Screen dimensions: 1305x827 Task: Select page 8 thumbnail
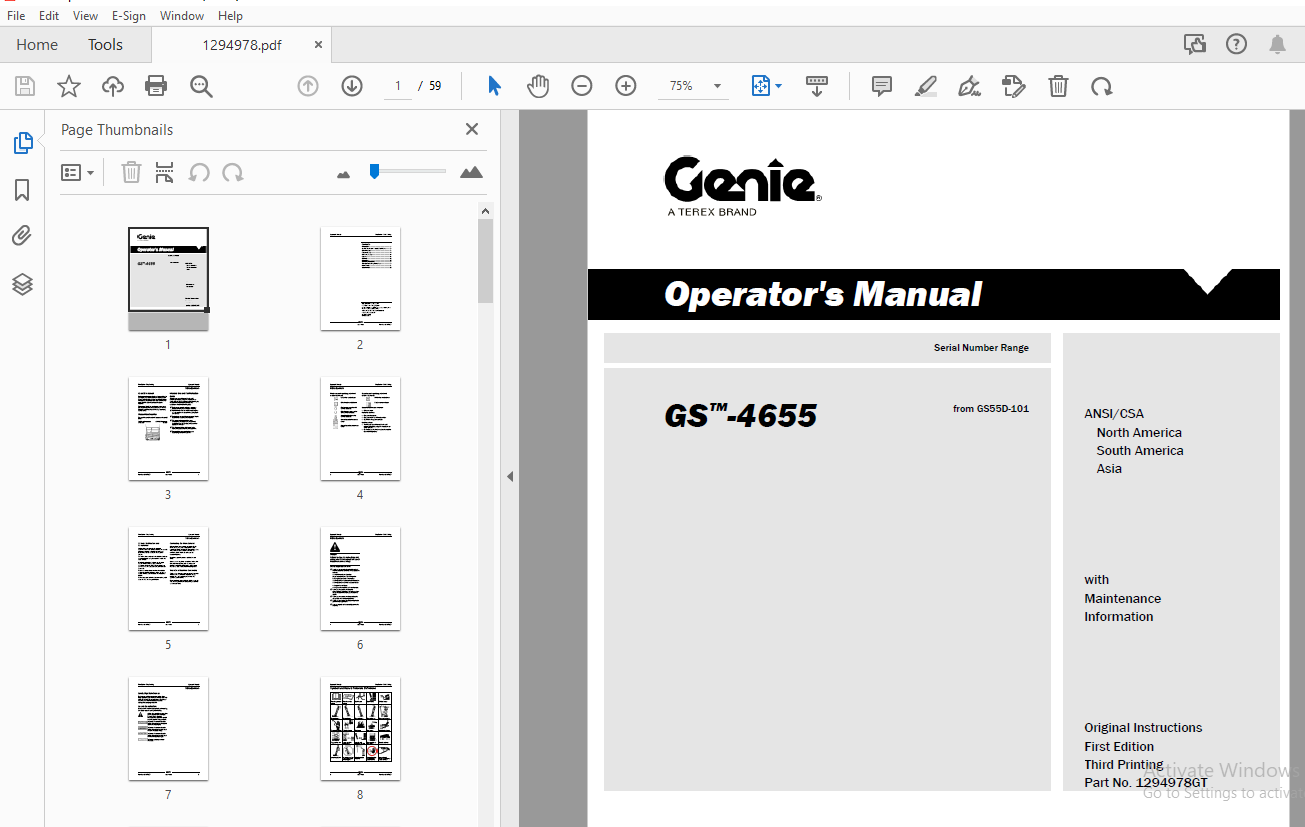click(360, 729)
